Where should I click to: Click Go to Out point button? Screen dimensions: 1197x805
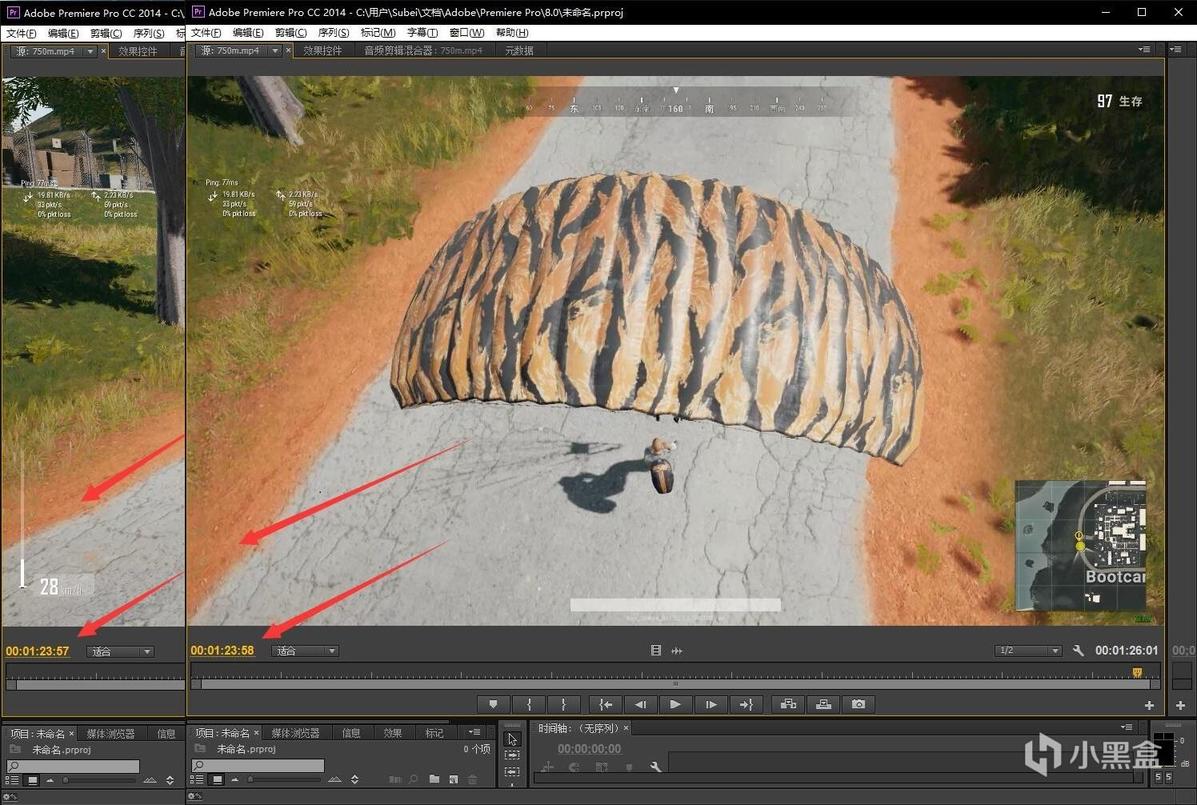(746, 704)
